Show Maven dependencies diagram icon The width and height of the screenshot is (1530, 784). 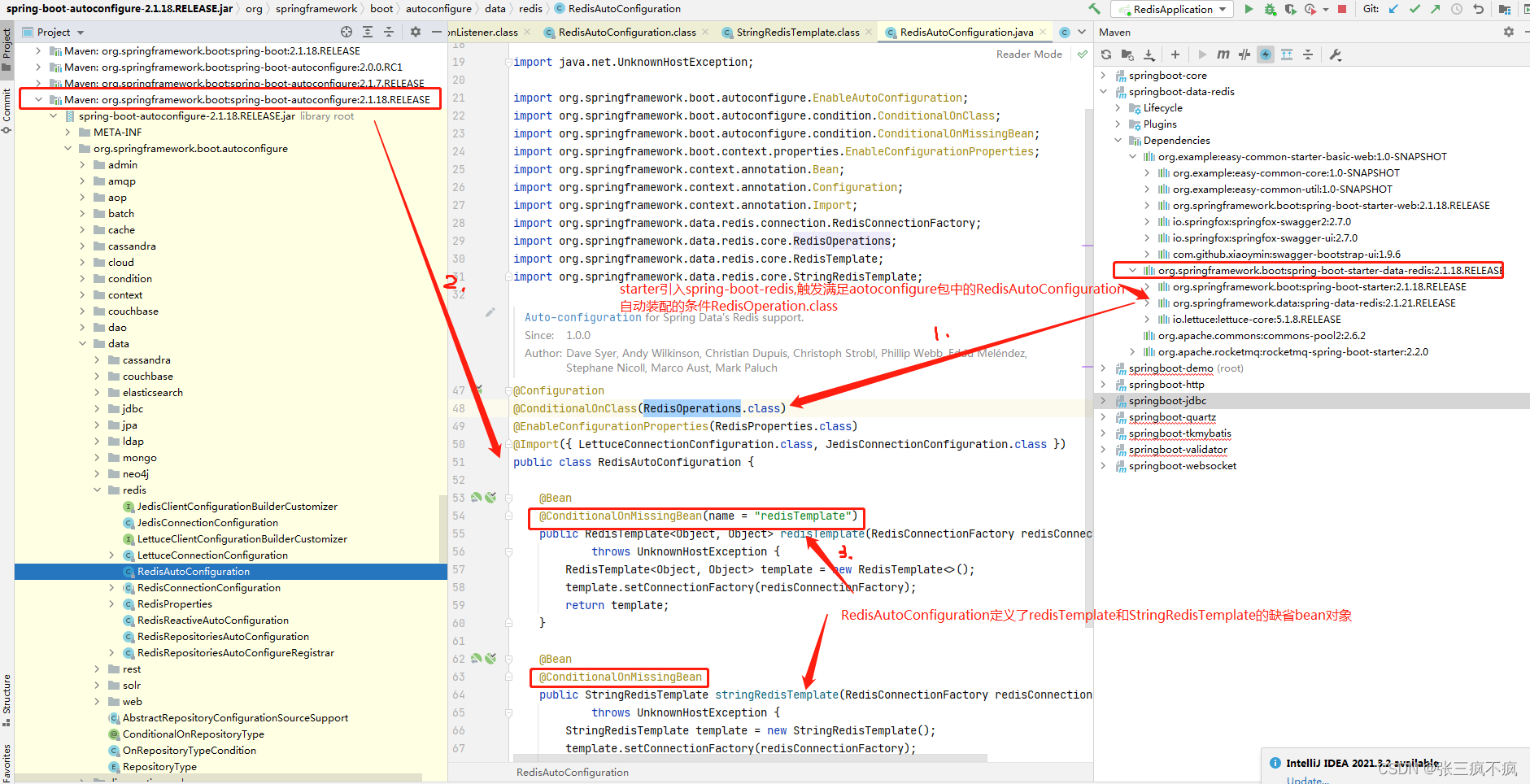1287,54
